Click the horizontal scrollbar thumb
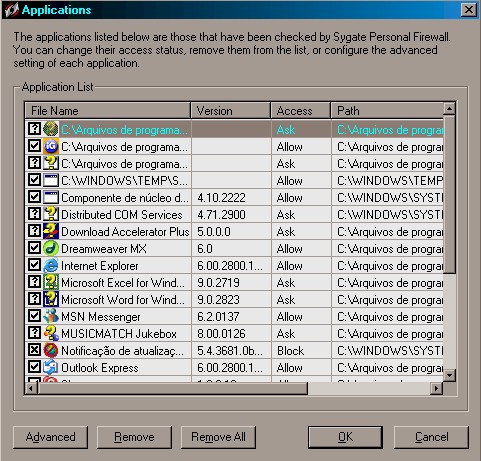 click(173, 388)
